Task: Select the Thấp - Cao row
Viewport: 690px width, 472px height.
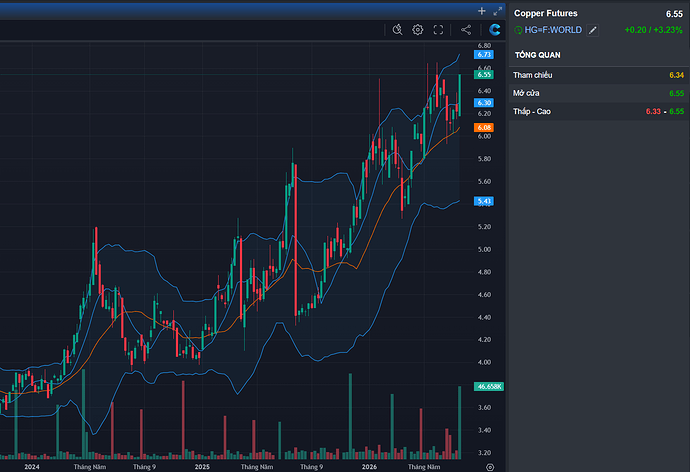Action: (598, 111)
